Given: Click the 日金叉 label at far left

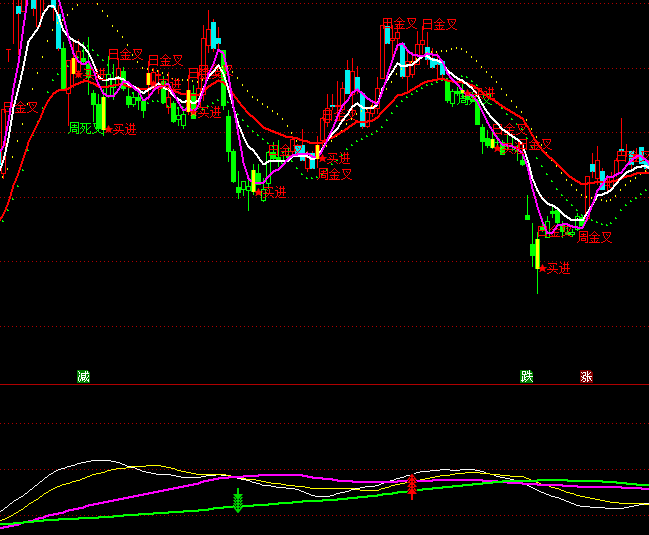Looking at the screenshot, I should click(x=20, y=108).
